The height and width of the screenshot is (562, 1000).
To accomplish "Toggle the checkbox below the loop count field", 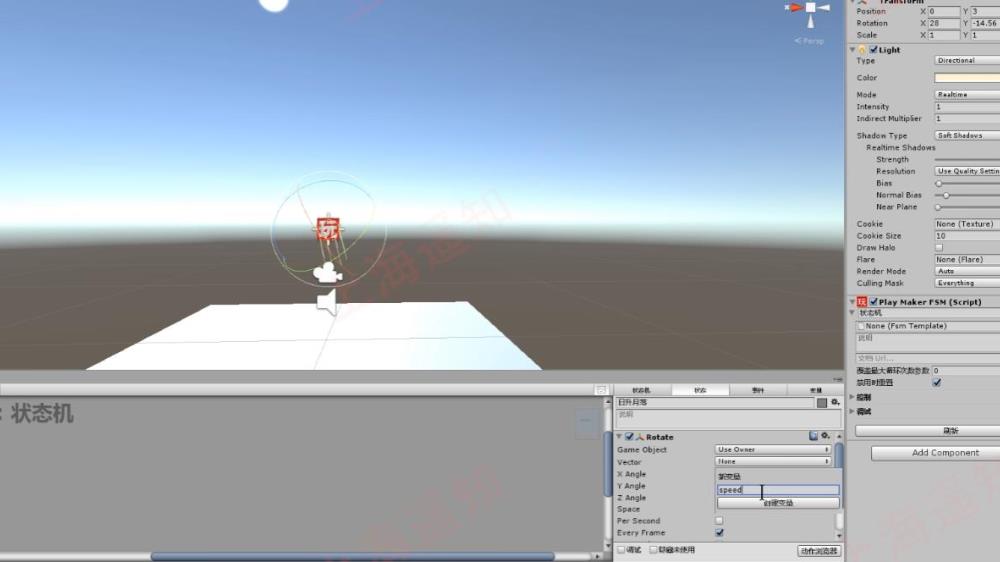I will coord(937,383).
